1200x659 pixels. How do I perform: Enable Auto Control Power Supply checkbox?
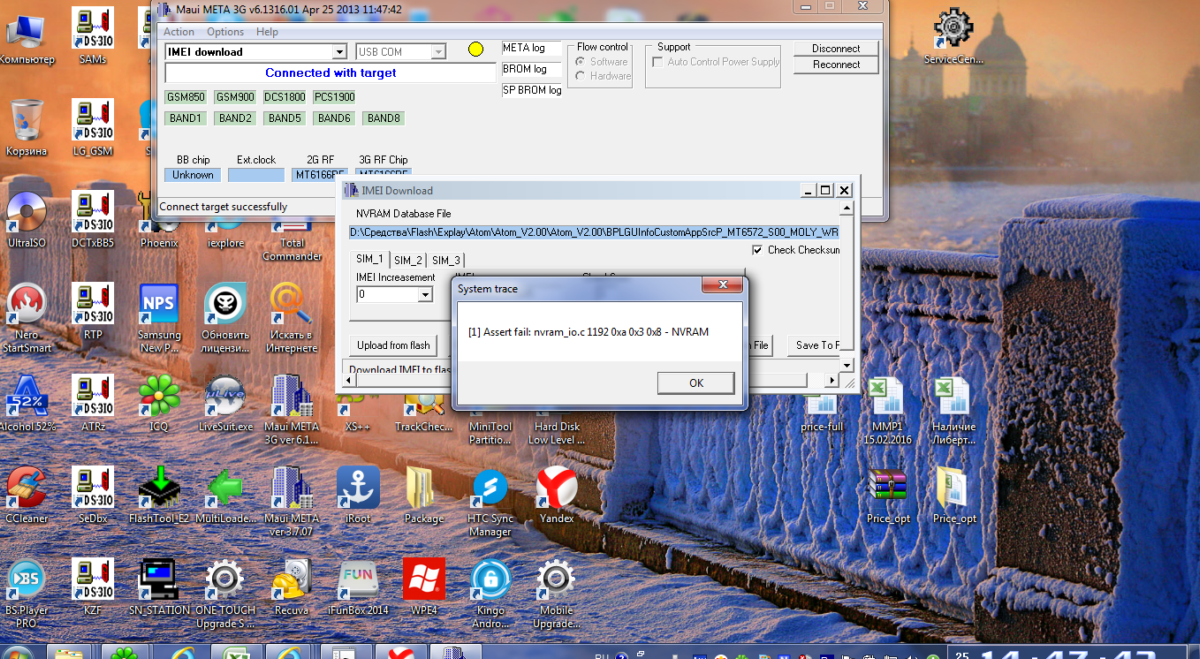click(657, 62)
